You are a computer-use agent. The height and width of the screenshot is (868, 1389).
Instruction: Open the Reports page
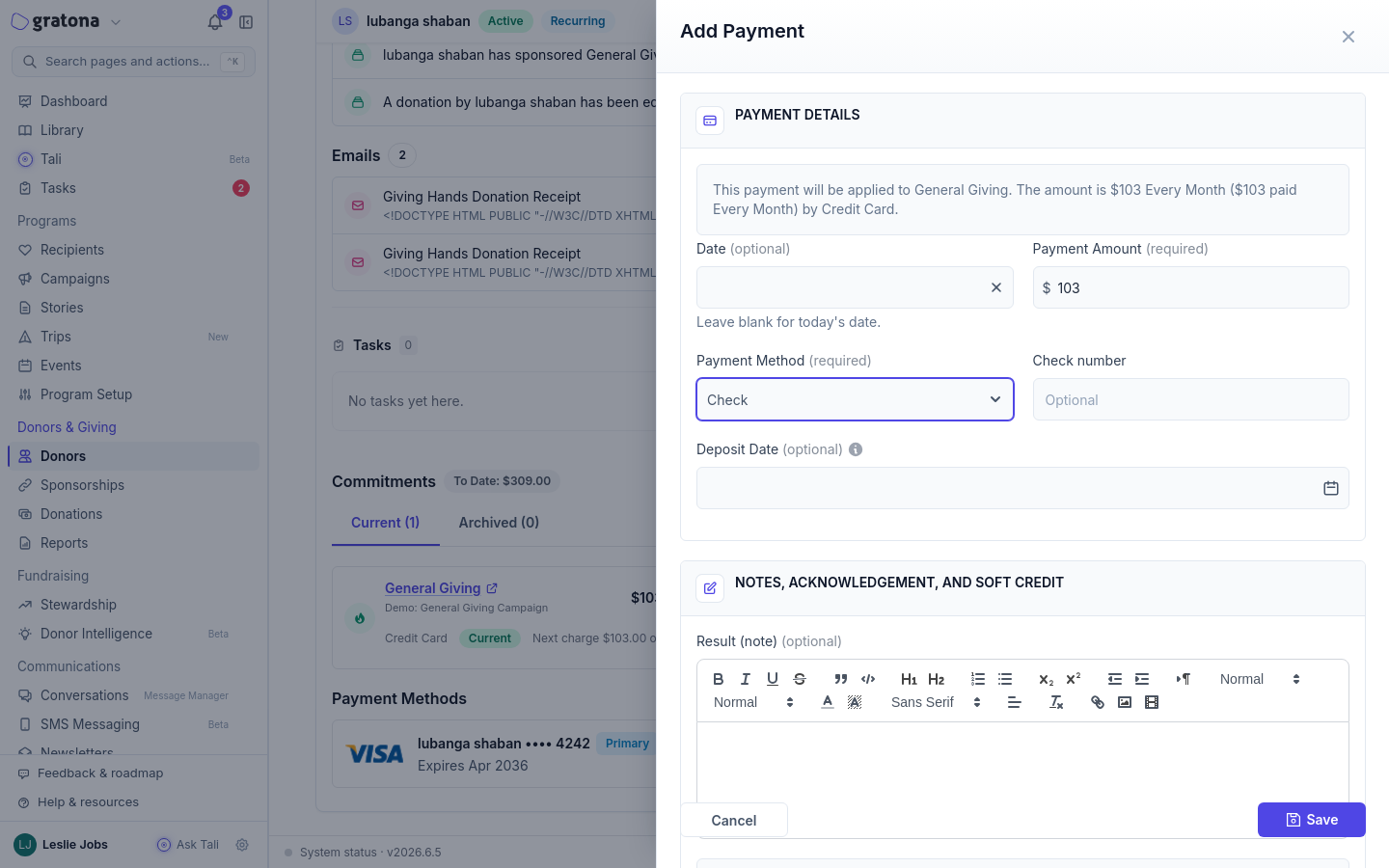133,543
